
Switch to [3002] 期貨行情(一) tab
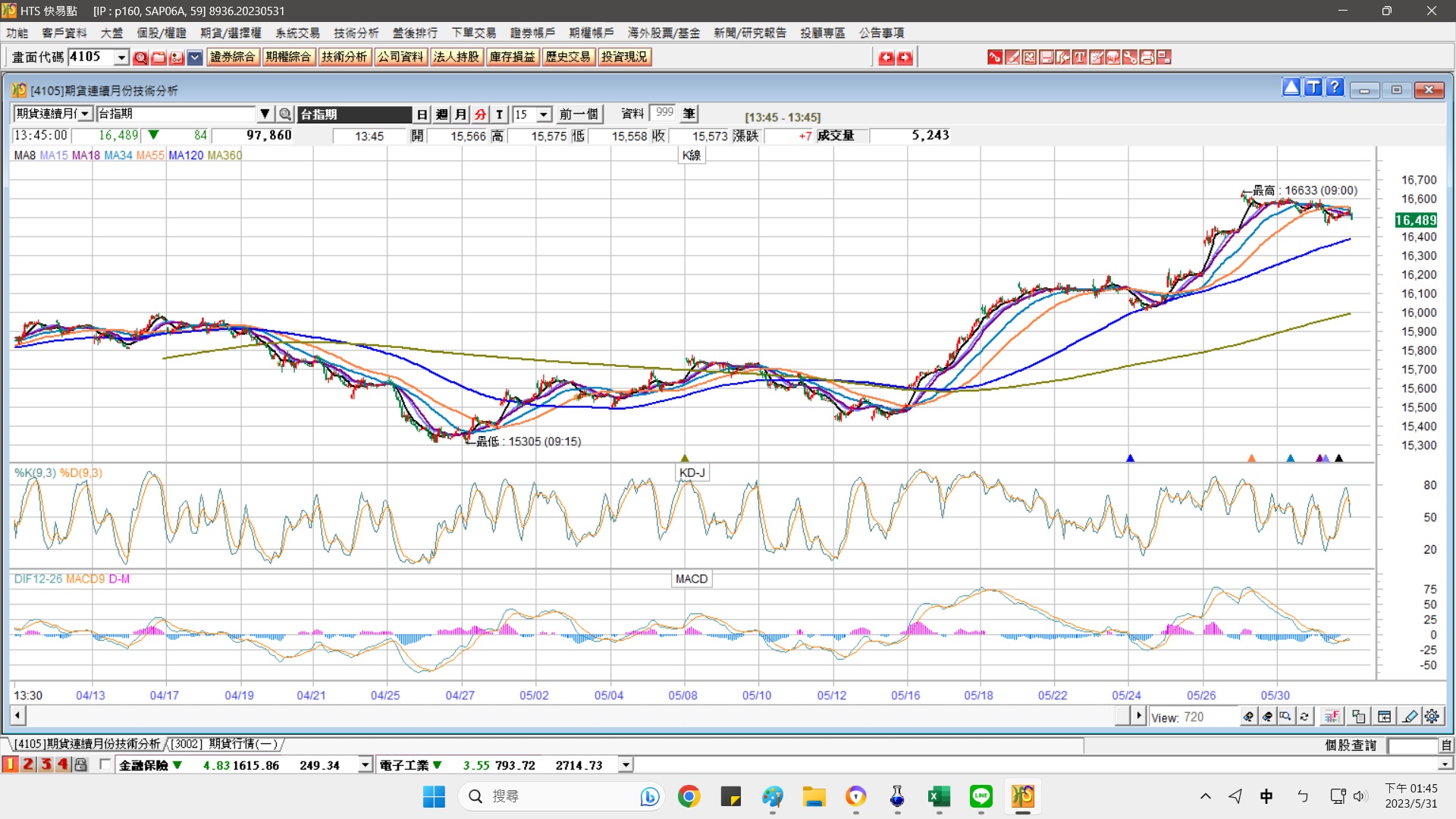(x=224, y=744)
